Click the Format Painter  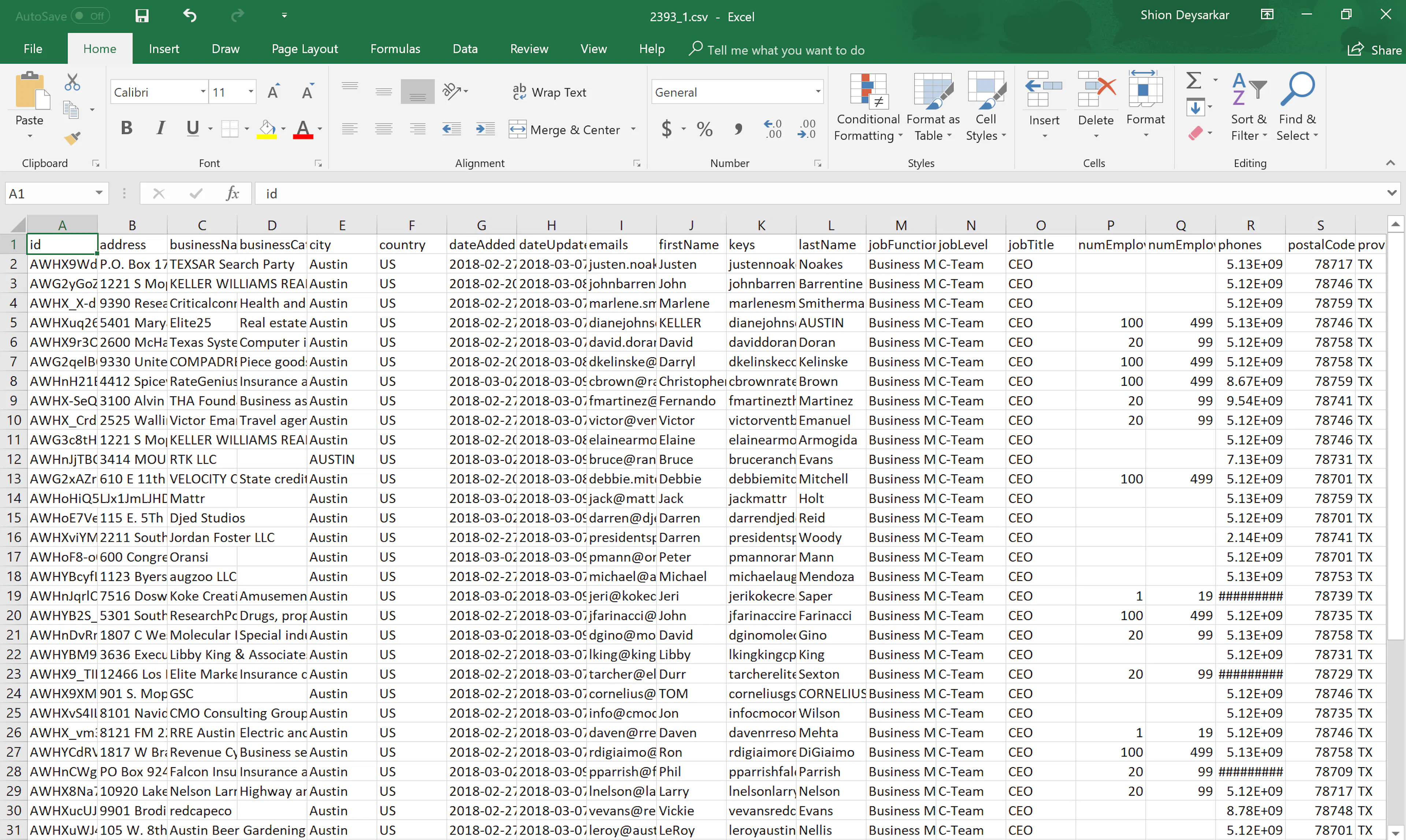tap(72, 138)
